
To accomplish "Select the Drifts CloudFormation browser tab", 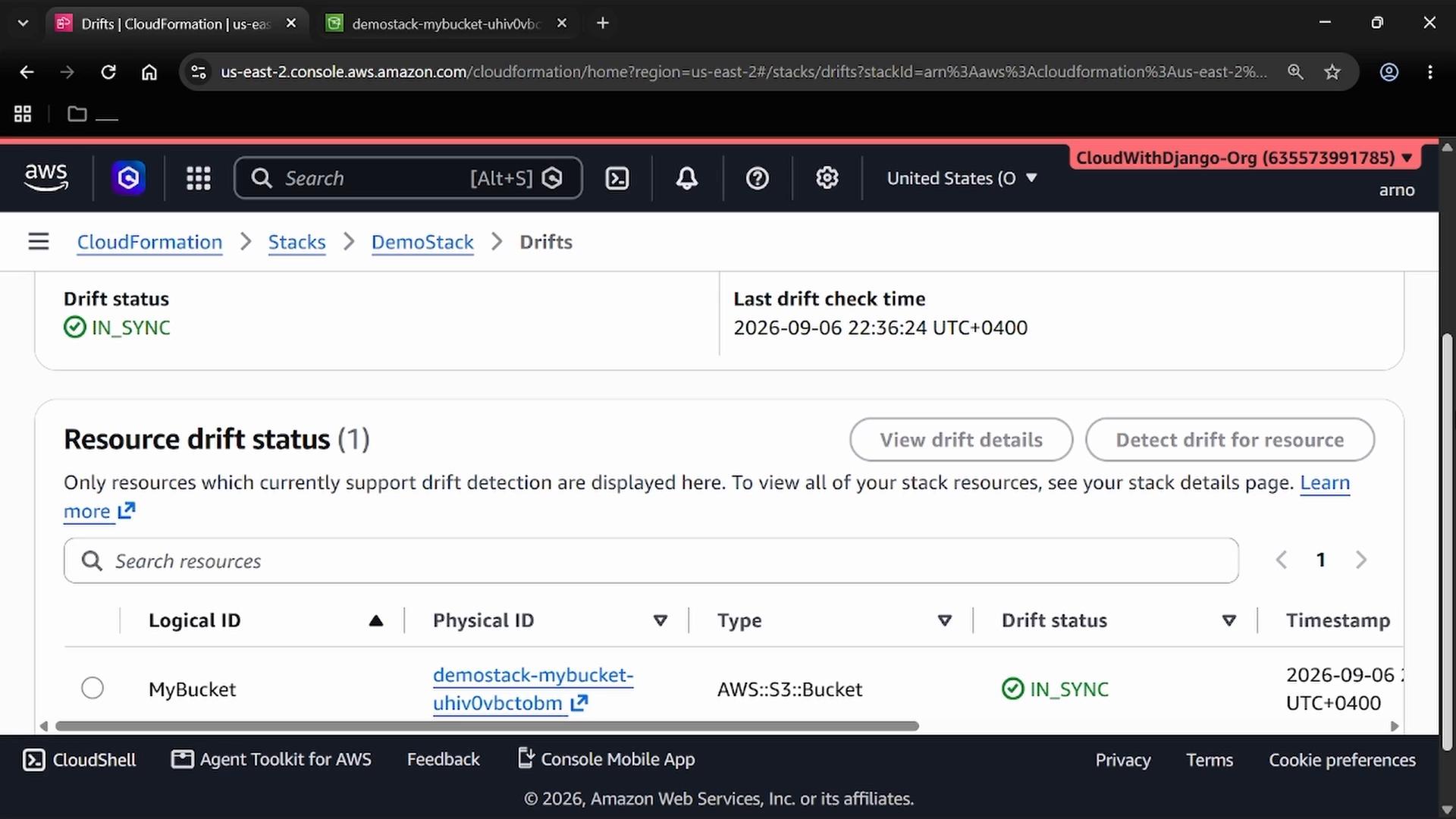I will click(x=177, y=24).
